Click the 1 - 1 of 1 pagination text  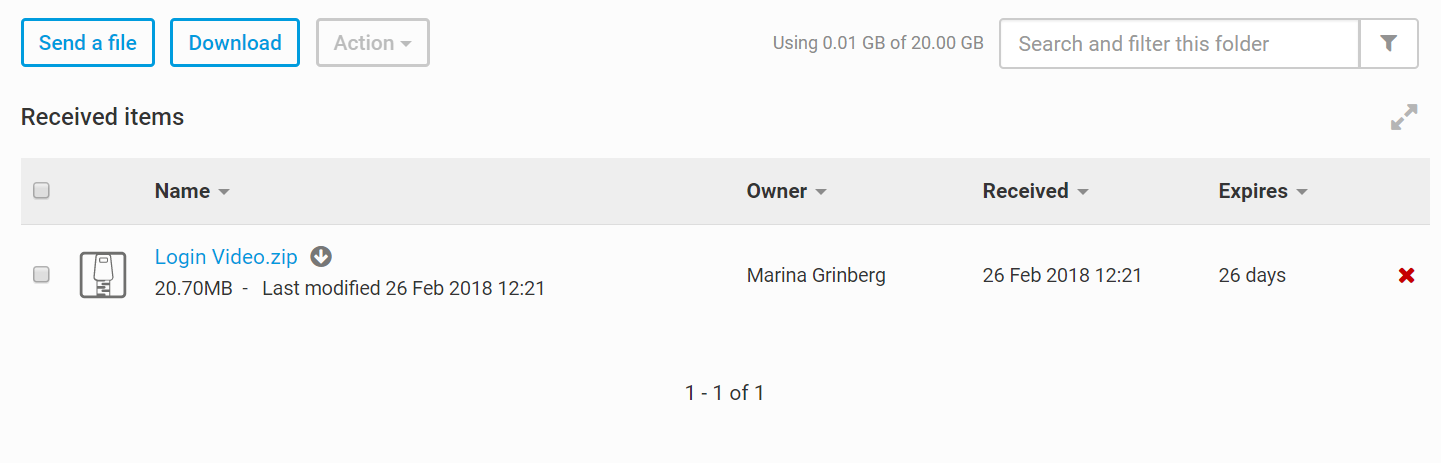tap(724, 393)
